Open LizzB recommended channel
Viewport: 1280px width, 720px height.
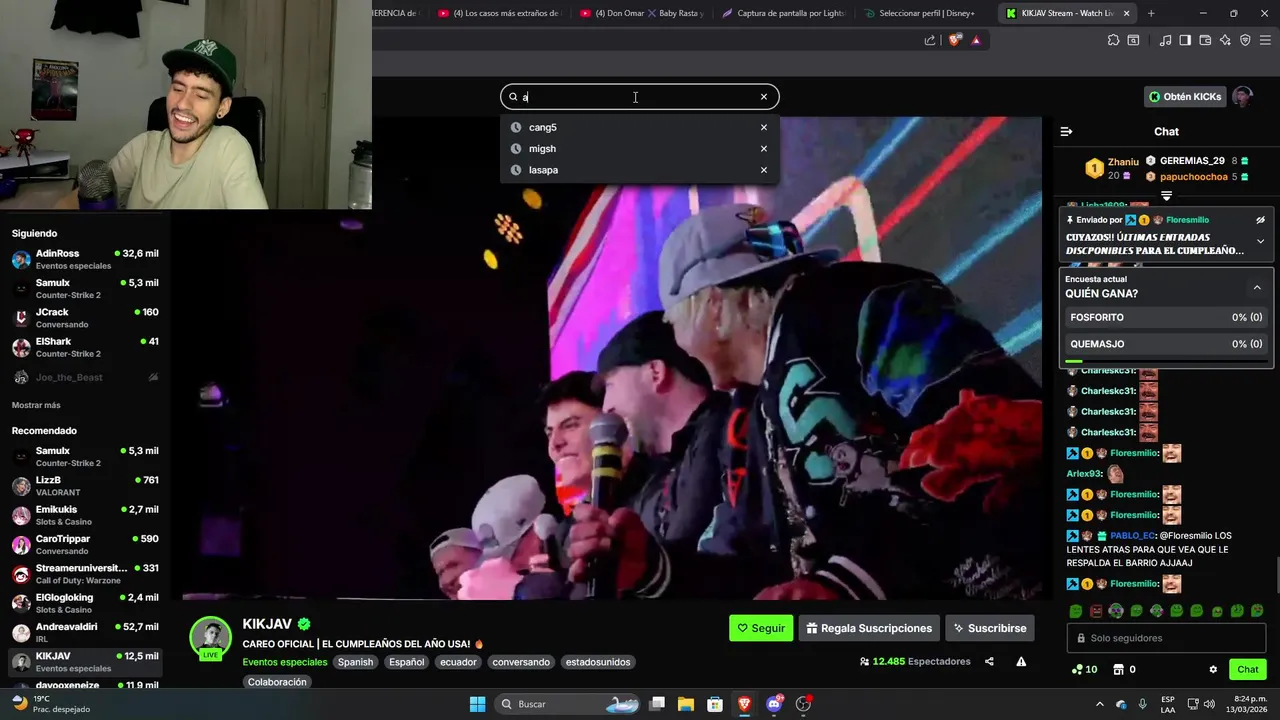[x=85, y=486]
